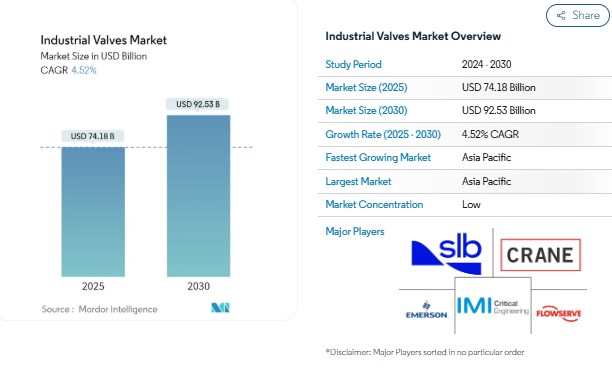The width and height of the screenshot is (612, 379).
Task: Click the Market Size (2025) label
Action: click(x=366, y=87)
